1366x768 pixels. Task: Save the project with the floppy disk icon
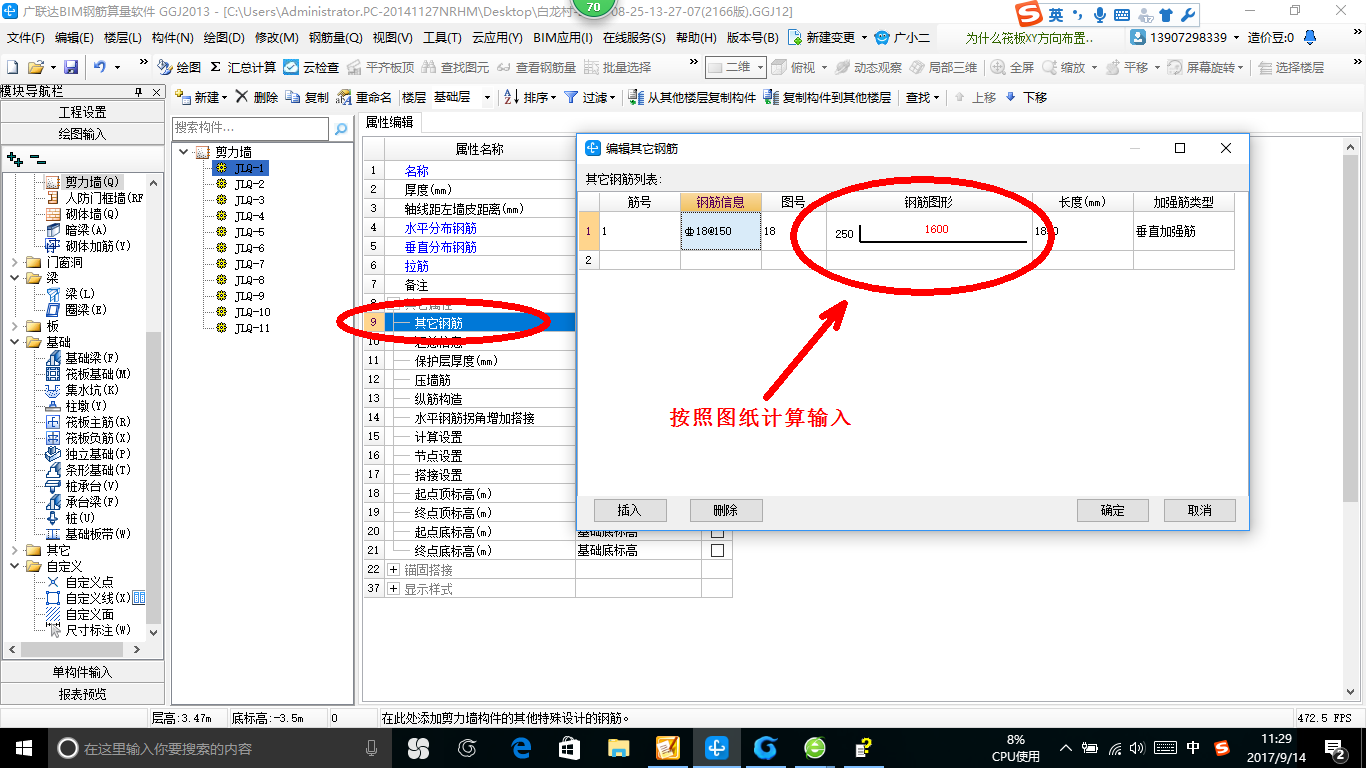[71, 67]
